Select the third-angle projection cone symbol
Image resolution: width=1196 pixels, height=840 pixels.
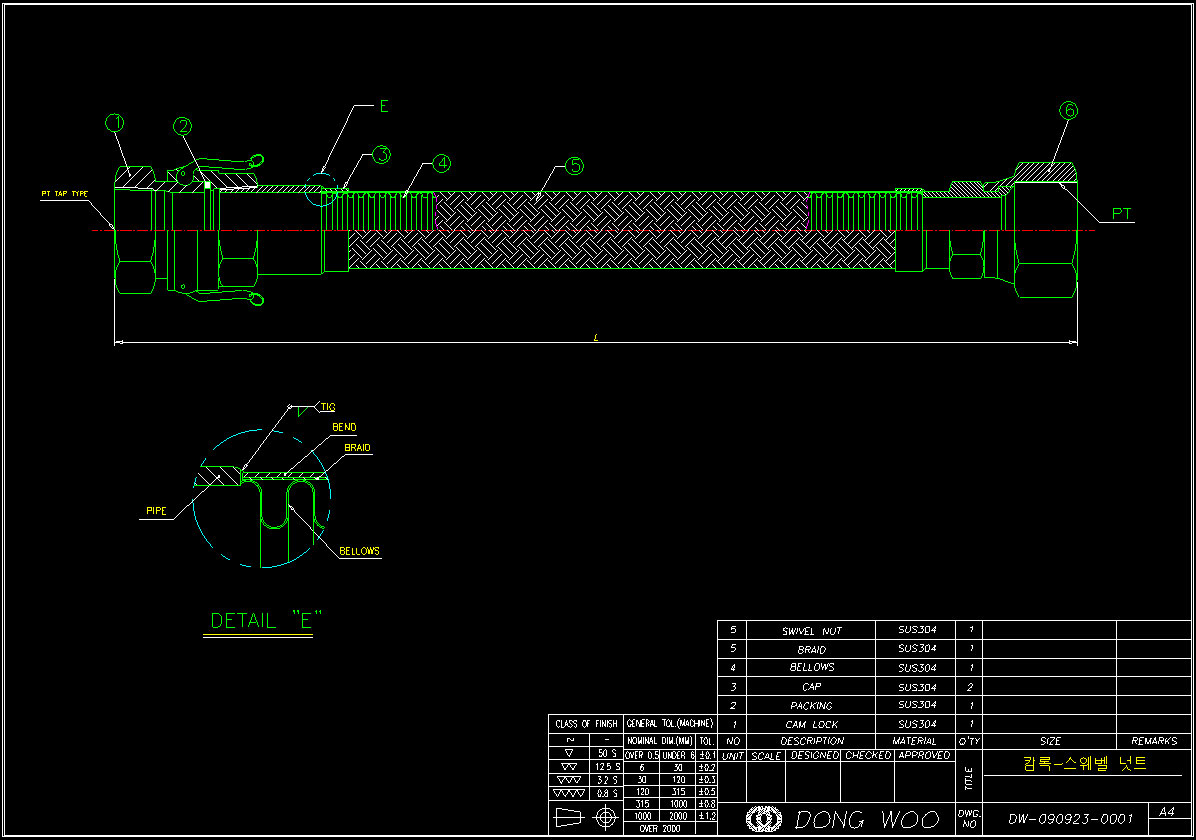coord(569,818)
